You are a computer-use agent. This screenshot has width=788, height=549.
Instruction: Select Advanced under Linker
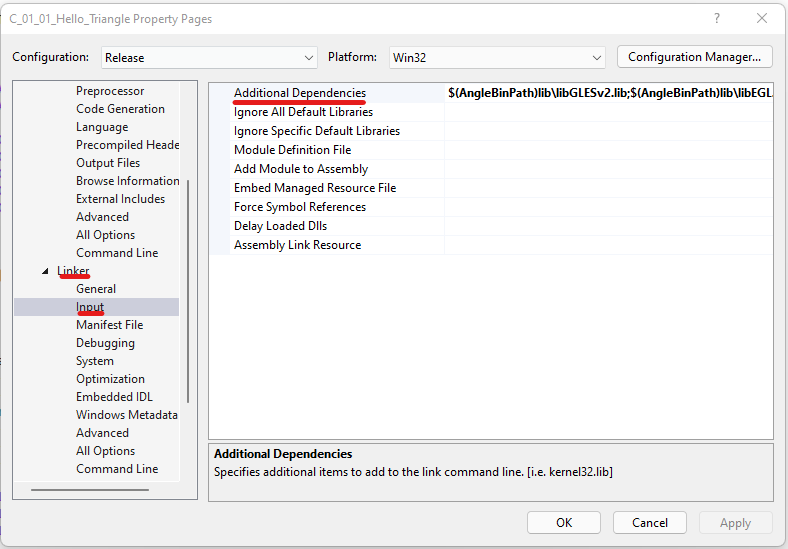pyautogui.click(x=103, y=433)
